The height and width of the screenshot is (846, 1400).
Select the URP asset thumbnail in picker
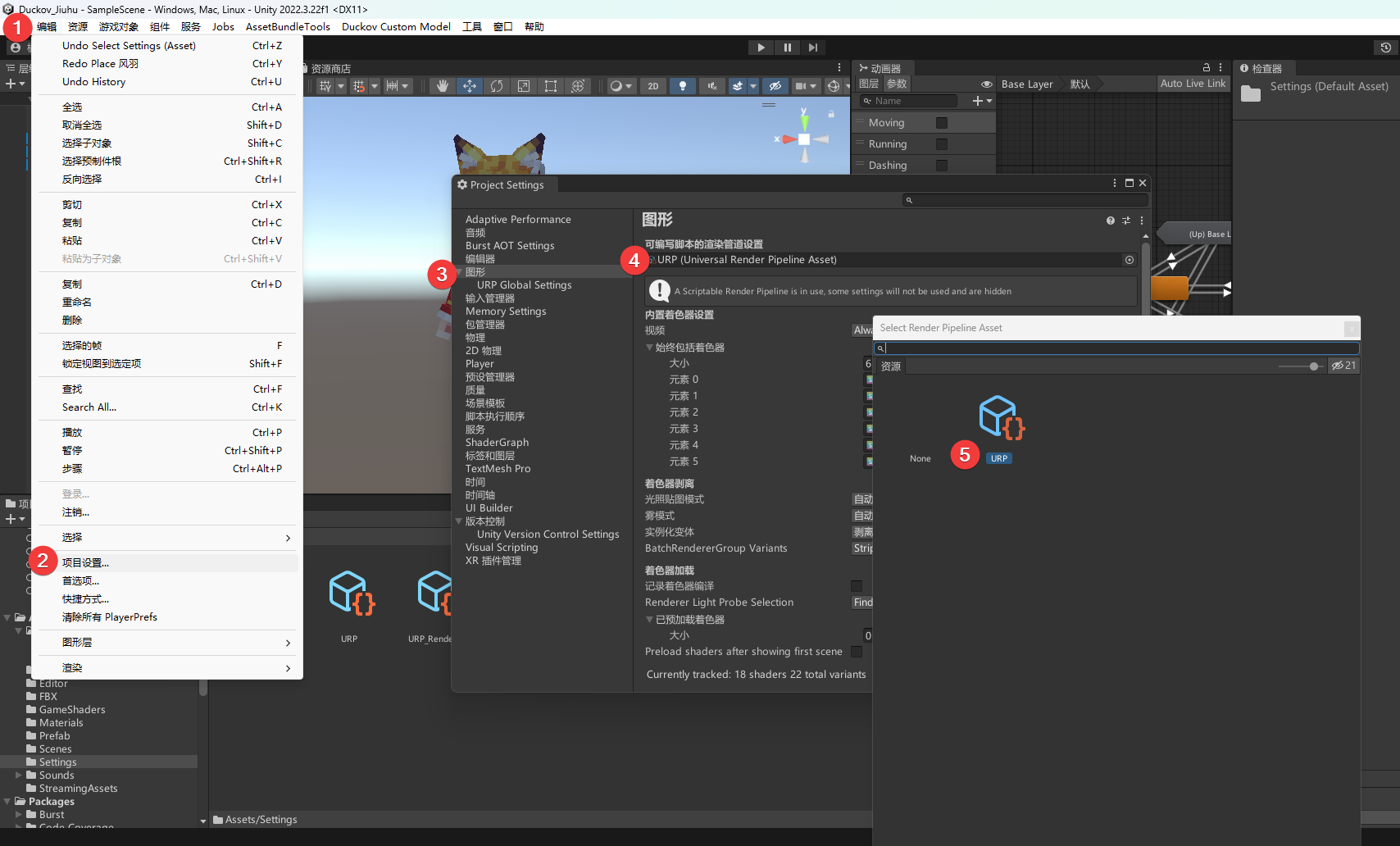click(1001, 418)
